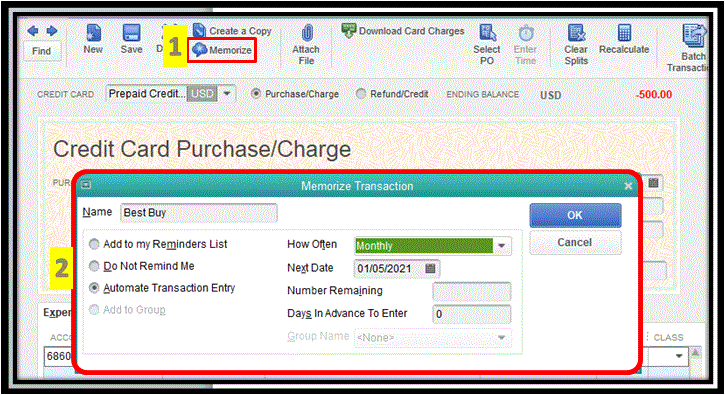Viewport: 725px width, 395px height.
Task: Open the Memorize Transaction window menu icon
Action: pos(86,185)
